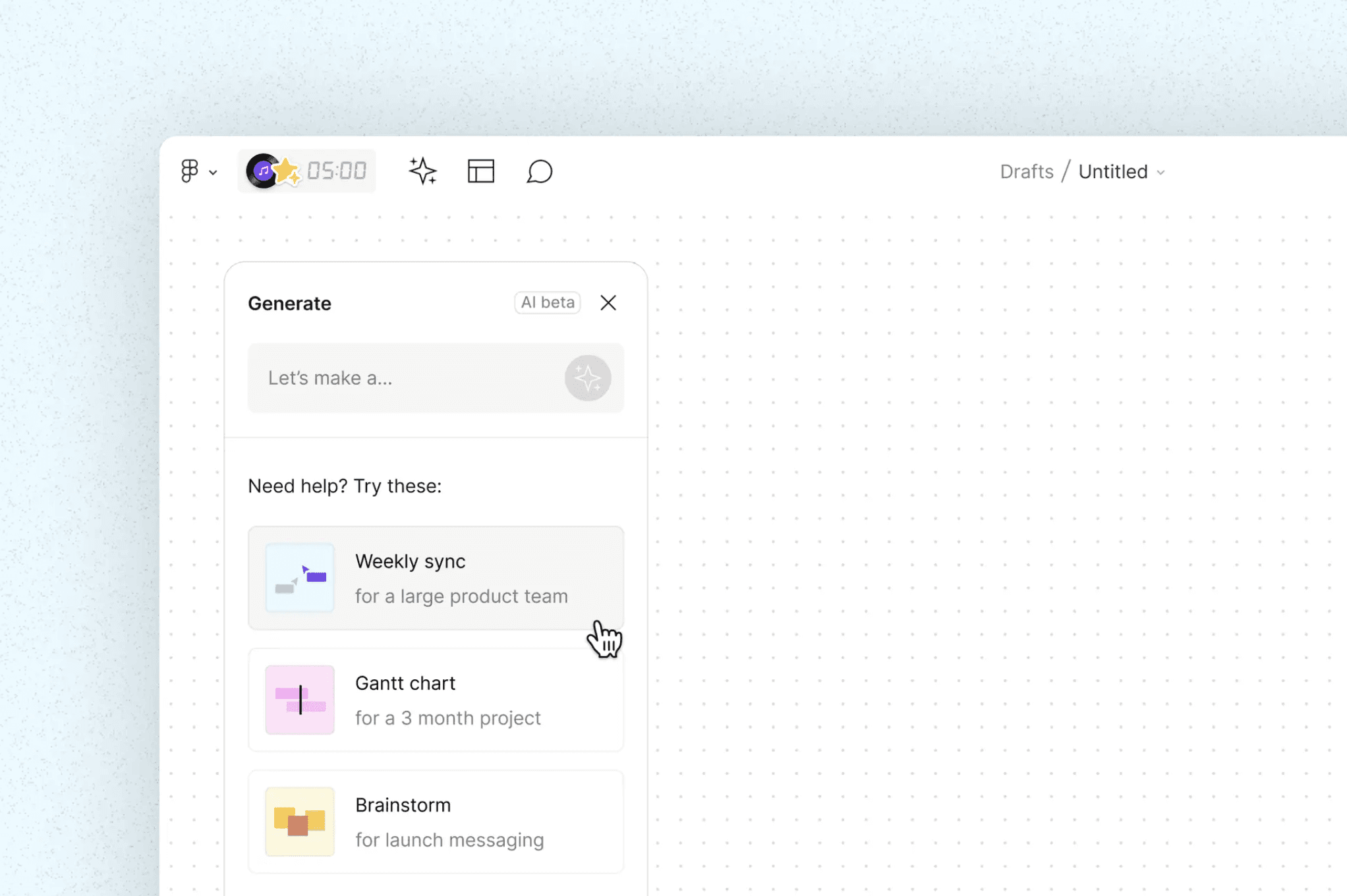Click the AI beta badge
This screenshot has height=896, width=1347.
pos(547,302)
